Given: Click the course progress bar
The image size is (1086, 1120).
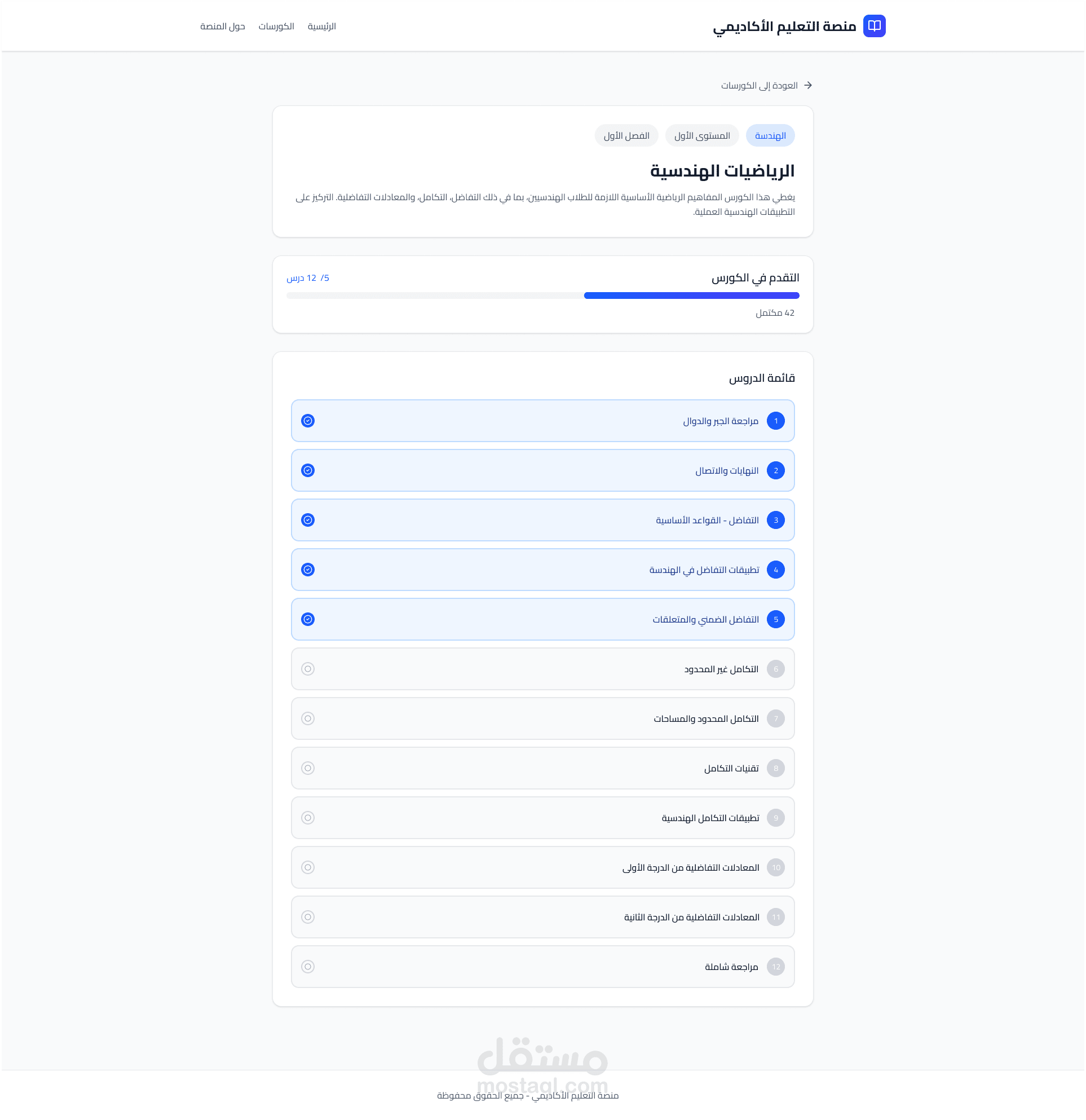Looking at the screenshot, I should tap(542, 296).
